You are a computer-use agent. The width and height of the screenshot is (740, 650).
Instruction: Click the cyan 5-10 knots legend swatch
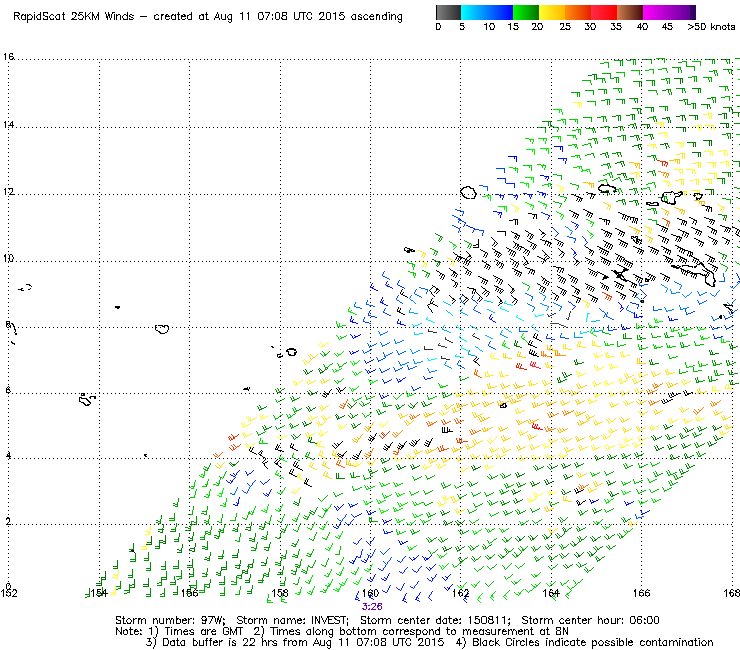474,12
